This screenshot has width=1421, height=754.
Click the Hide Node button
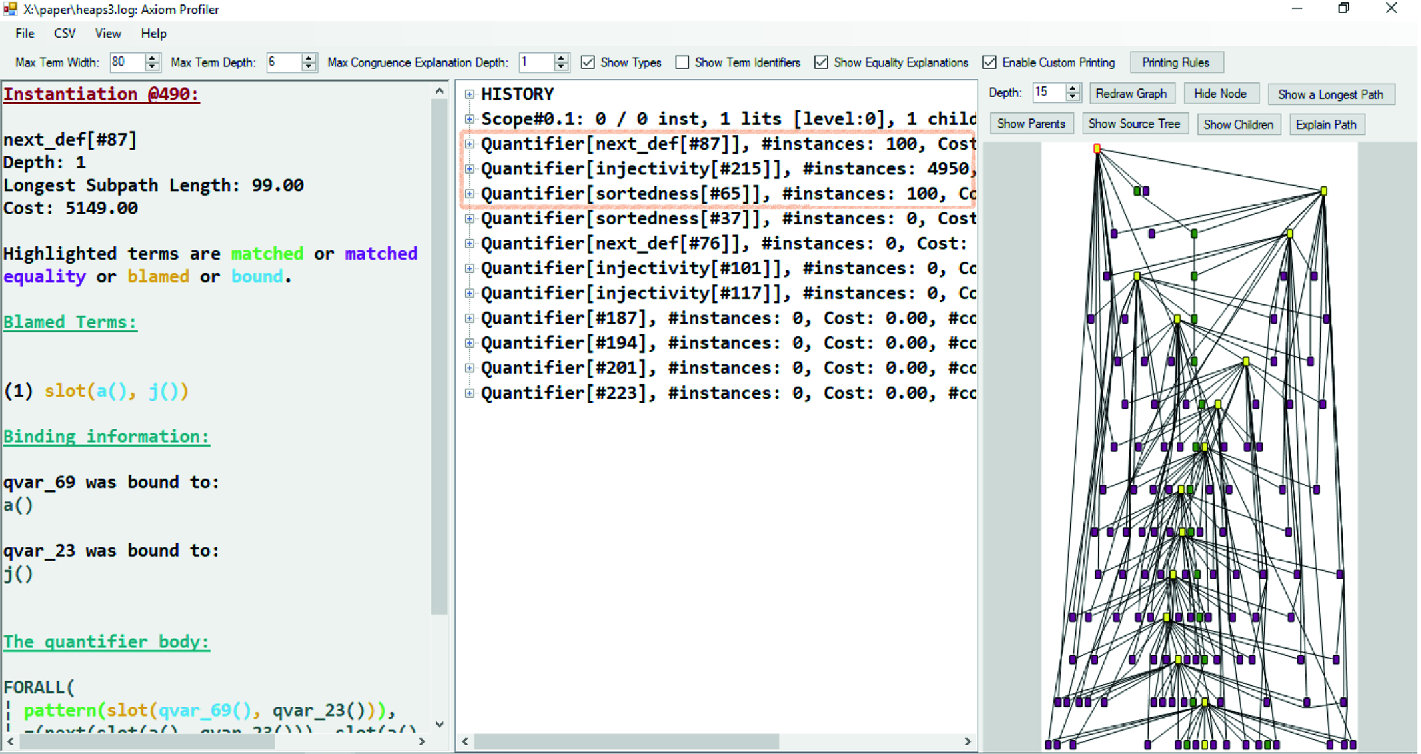[1220, 93]
